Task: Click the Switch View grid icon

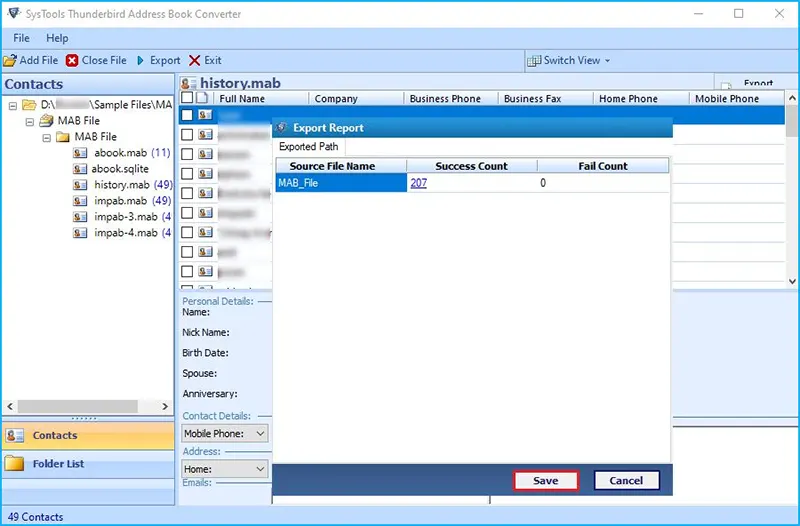Action: (x=534, y=61)
